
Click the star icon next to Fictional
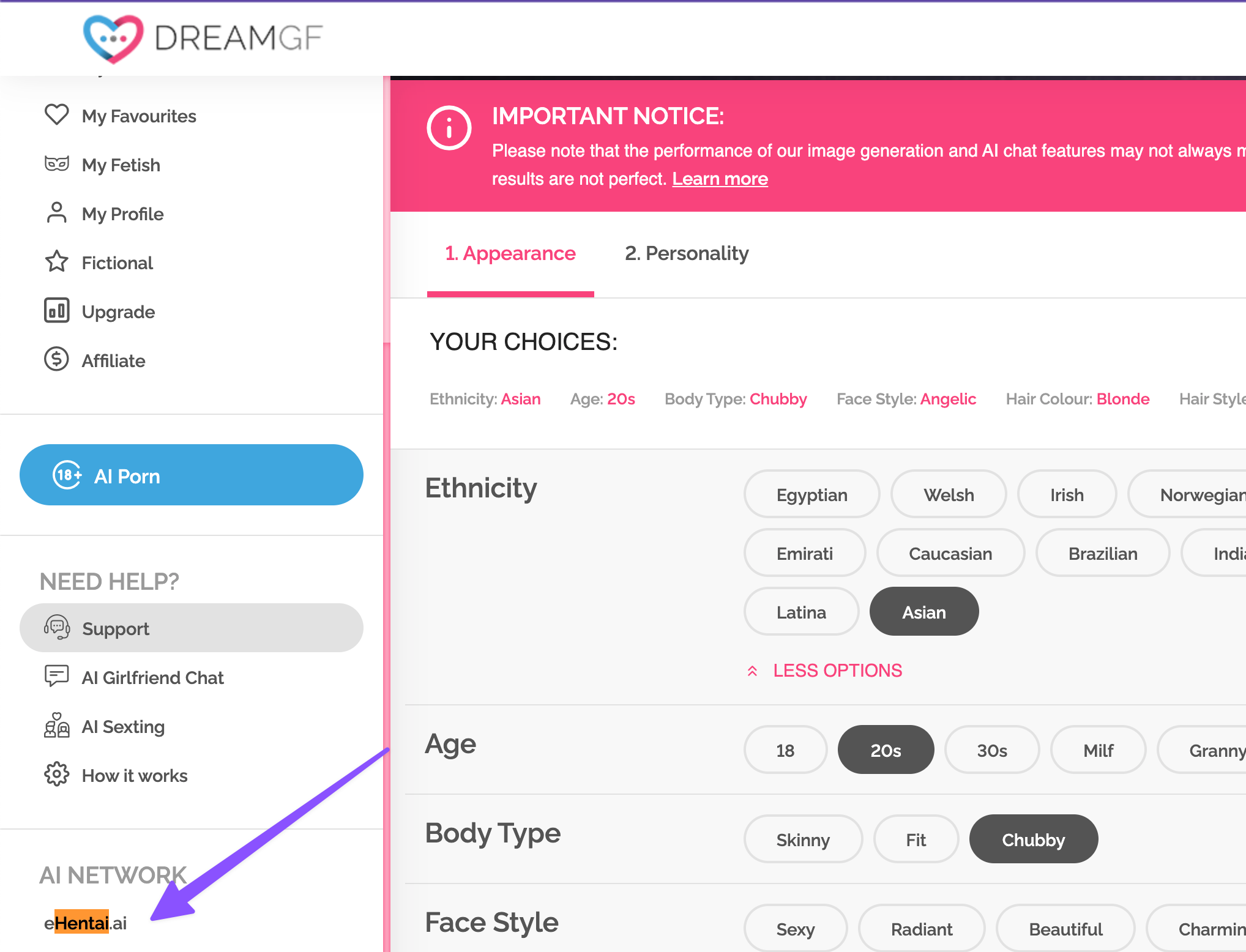(x=57, y=262)
